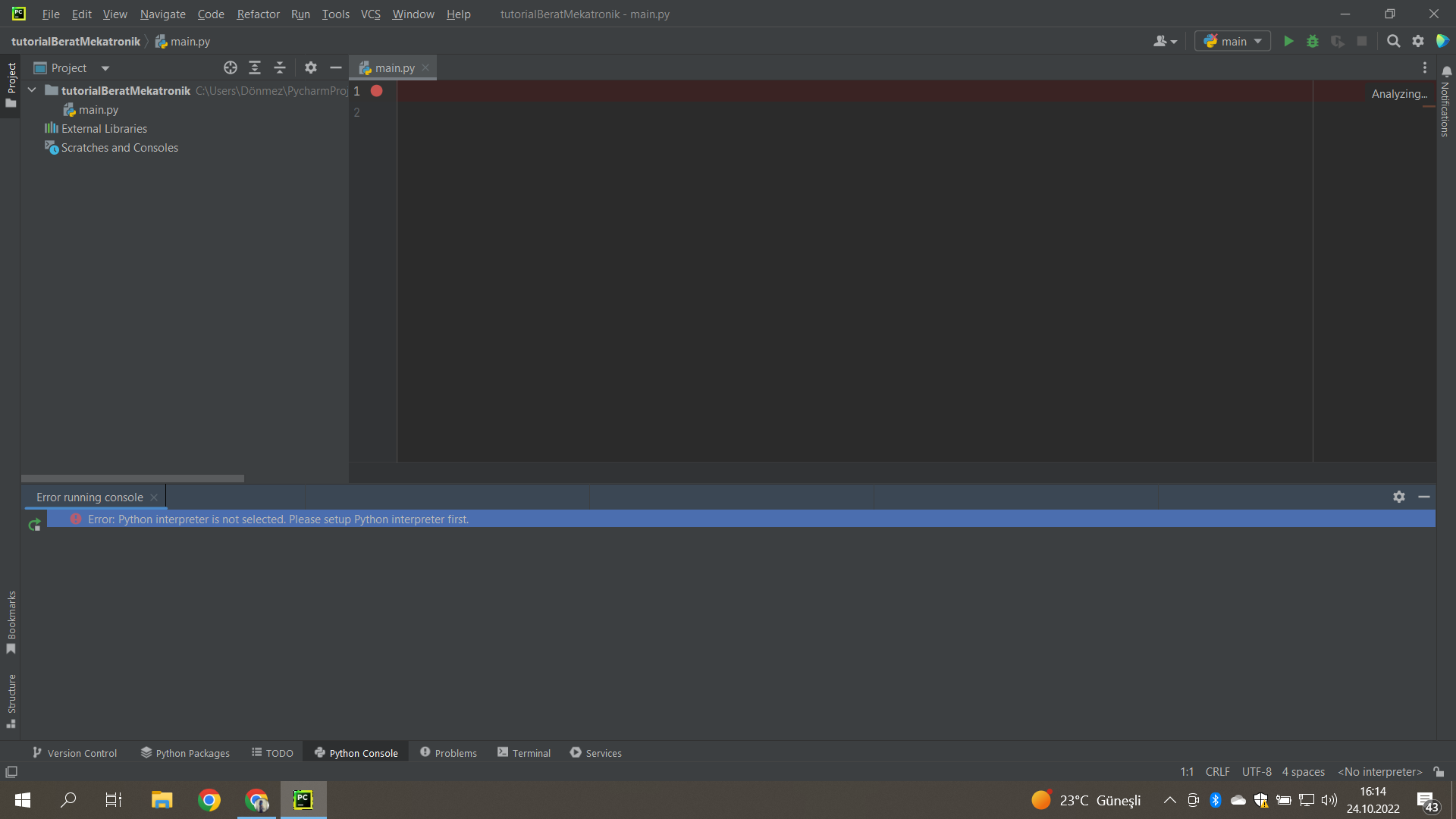This screenshot has height=819, width=1456.
Task: Switch to the Terminal tab
Action: pyautogui.click(x=524, y=753)
